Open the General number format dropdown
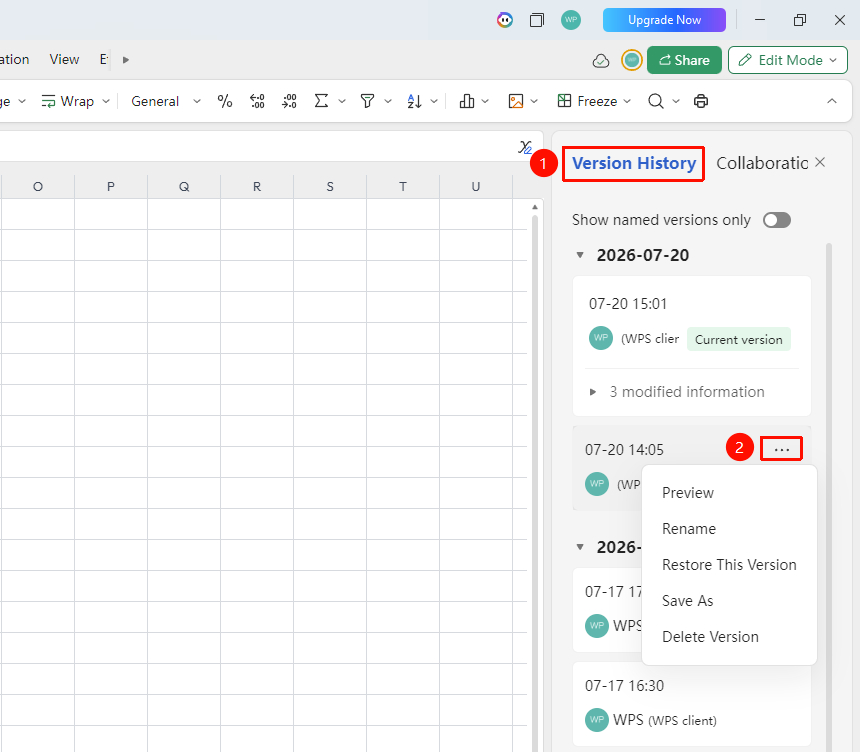The height and width of the screenshot is (752, 860). [166, 101]
